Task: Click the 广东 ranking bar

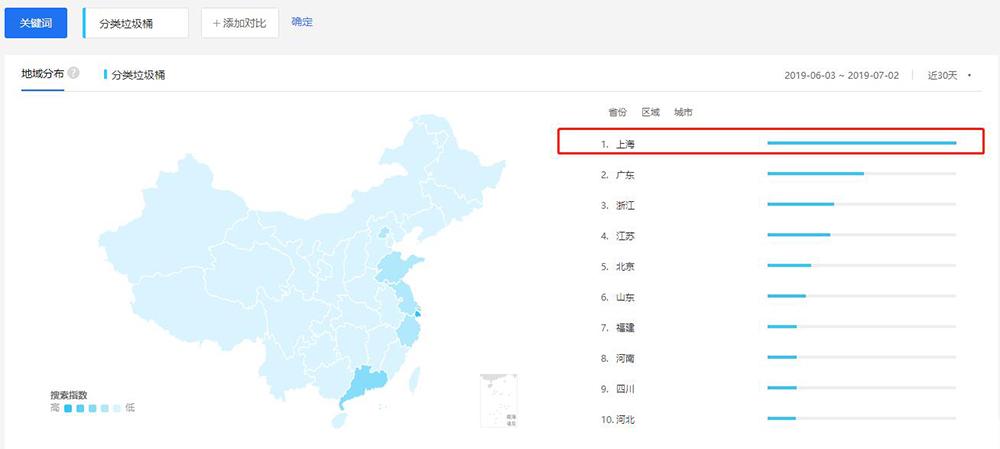Action: pos(815,174)
